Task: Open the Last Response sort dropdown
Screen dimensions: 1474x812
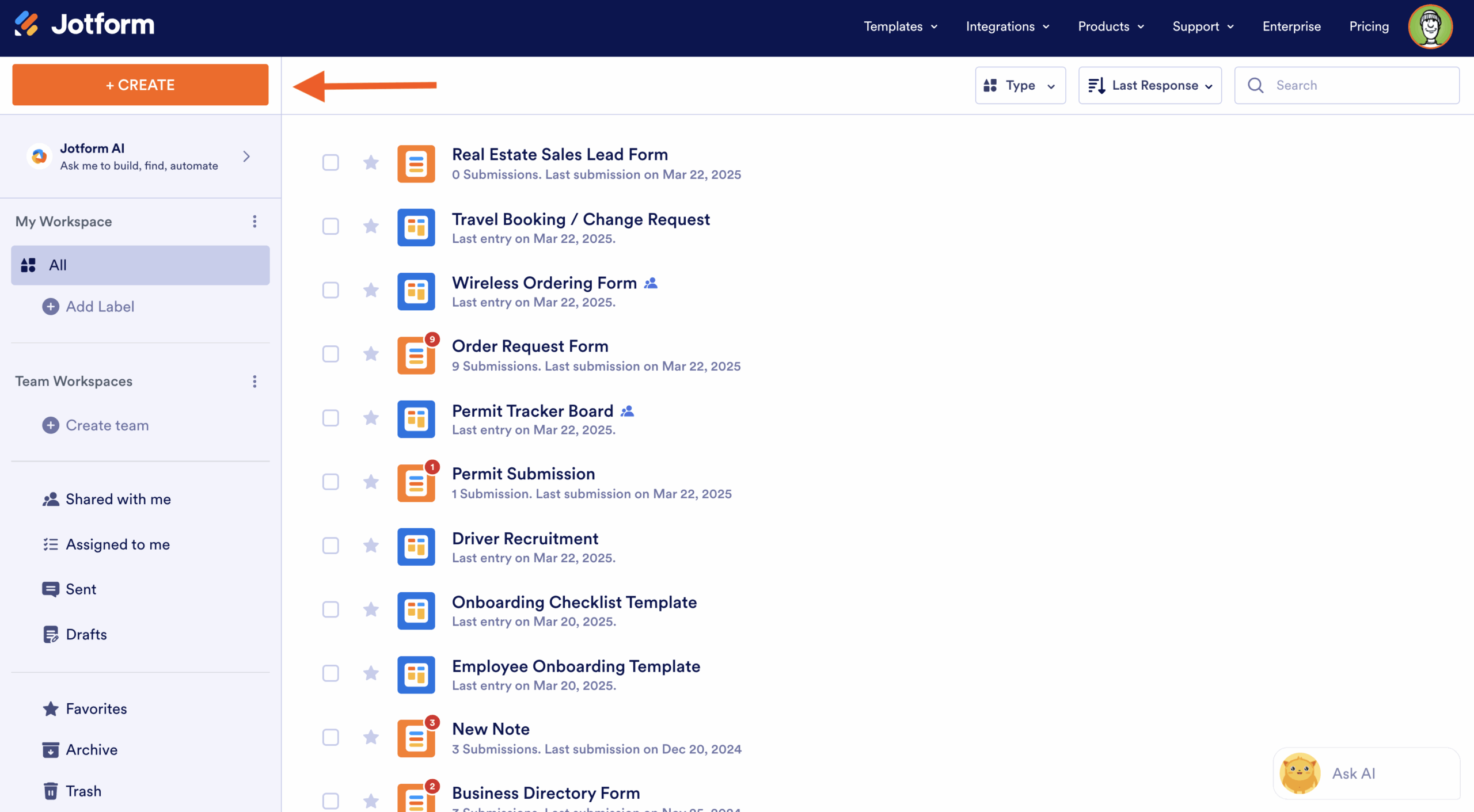Action: 1149,85
